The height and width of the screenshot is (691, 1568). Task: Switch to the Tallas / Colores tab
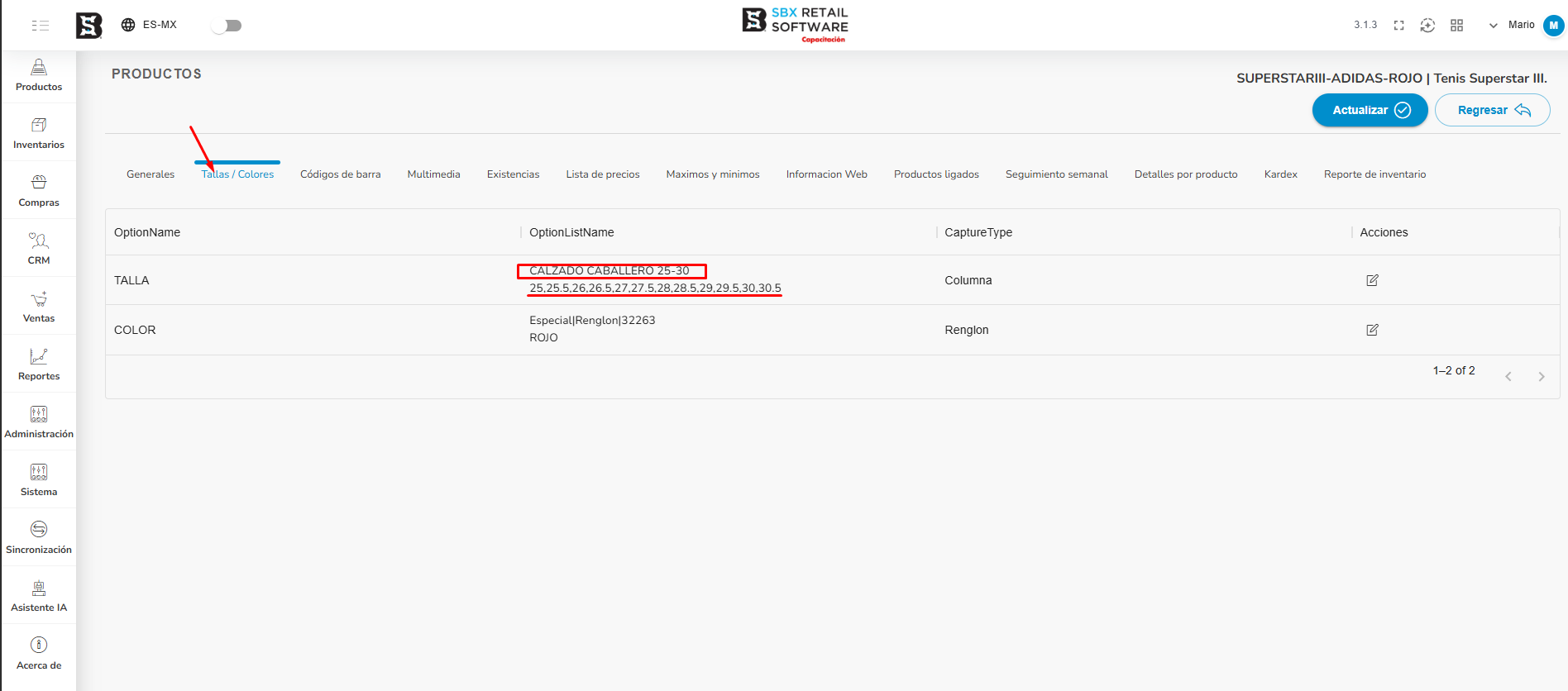point(237,174)
